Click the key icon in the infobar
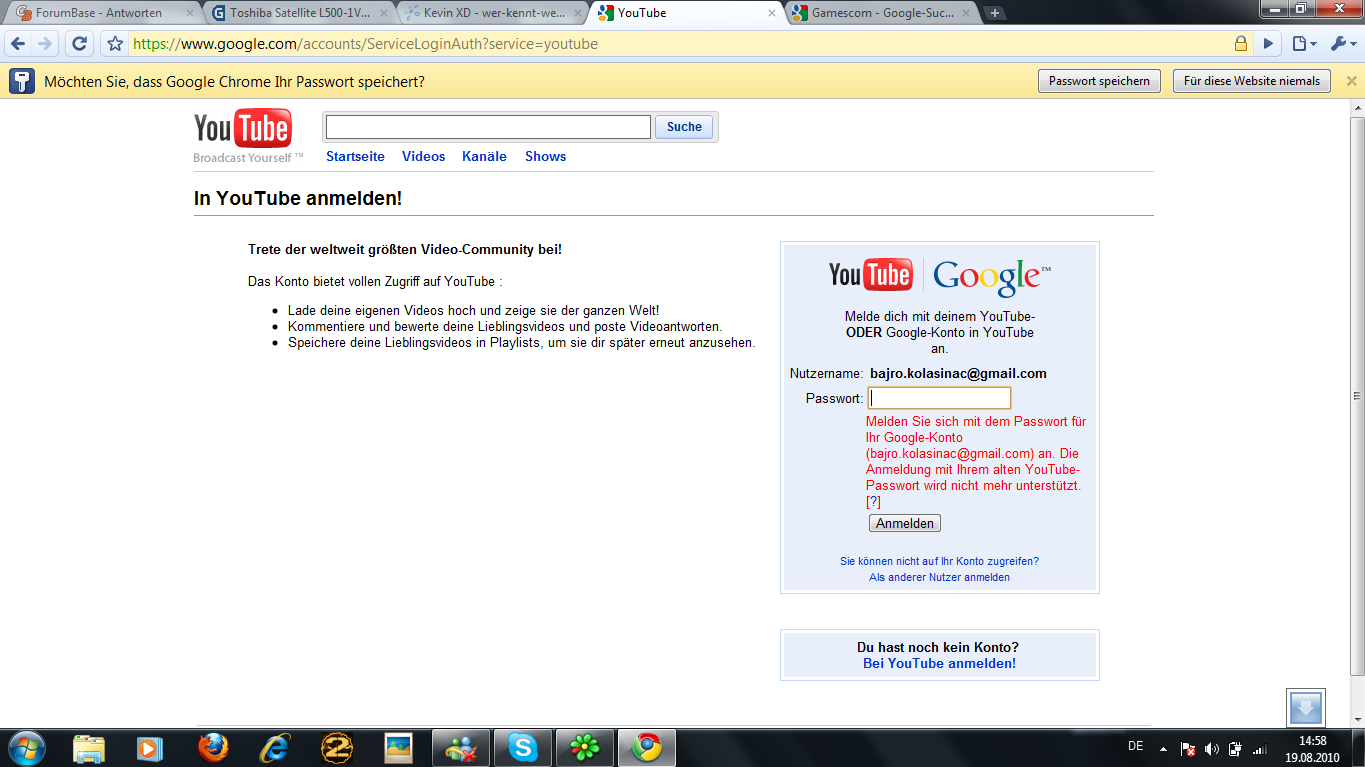Viewport: 1365px width, 767px height. pos(22,81)
